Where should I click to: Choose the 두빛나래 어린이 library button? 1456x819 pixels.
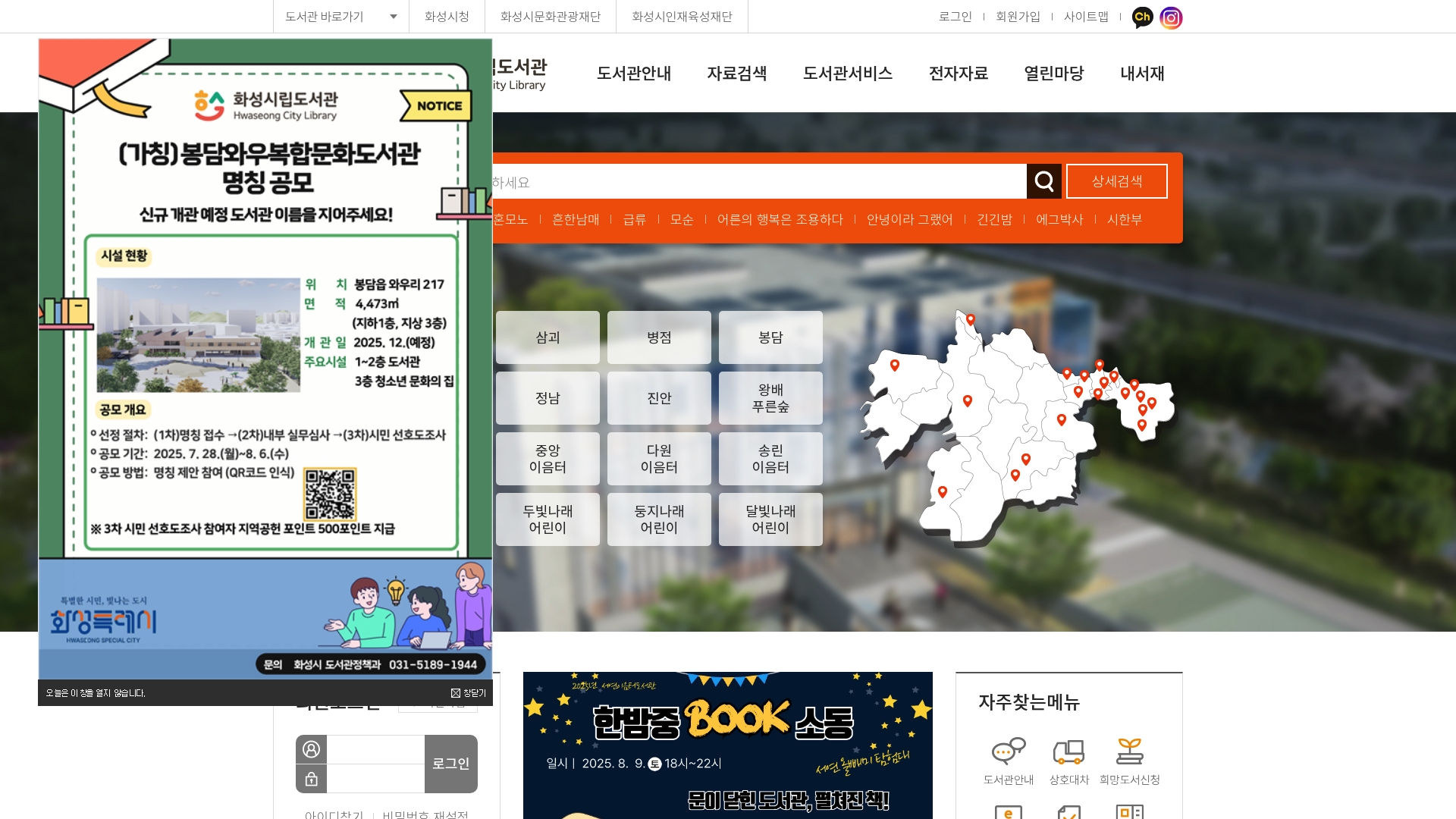coord(548,519)
